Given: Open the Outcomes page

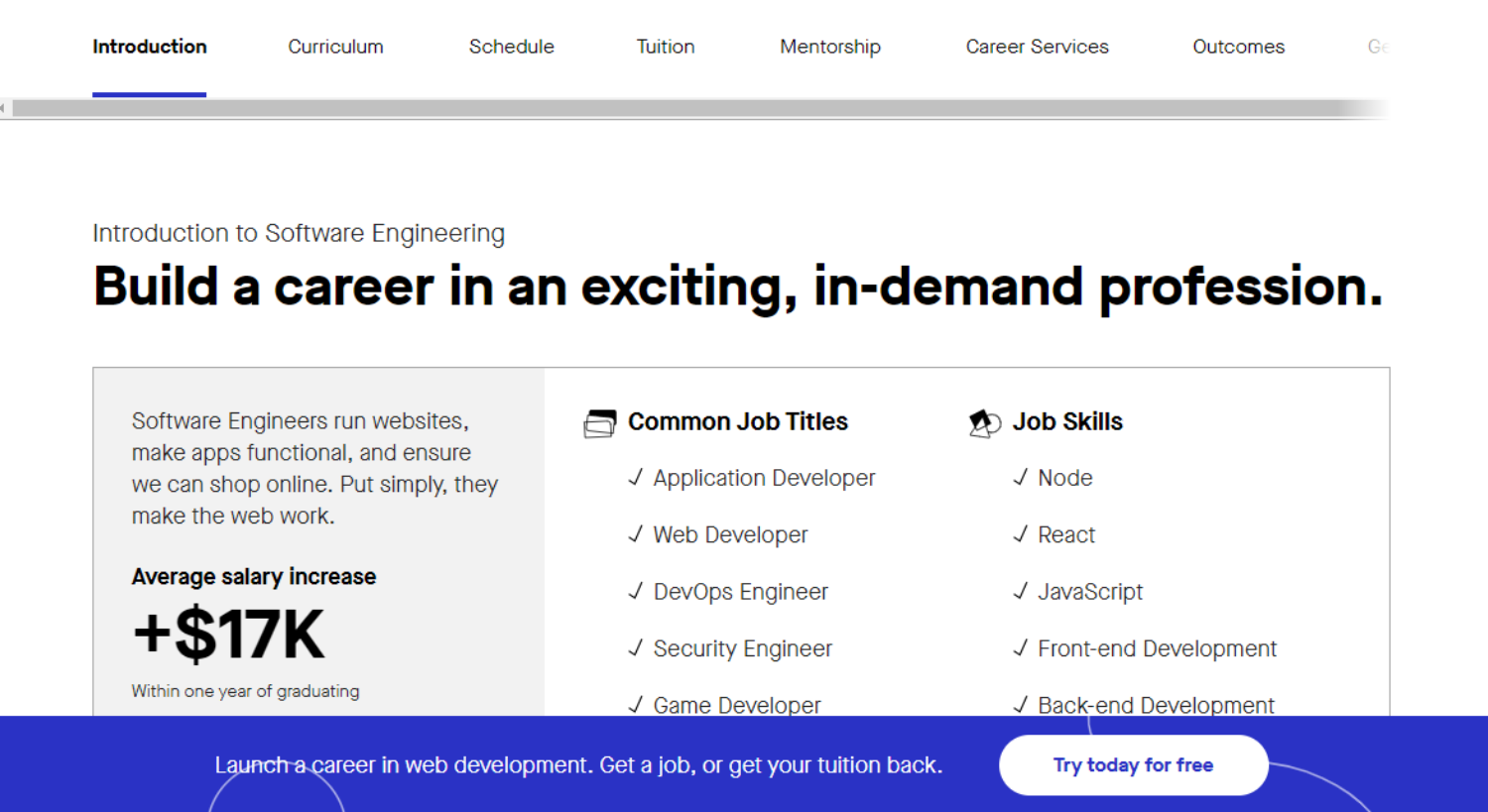Looking at the screenshot, I should (x=1238, y=47).
